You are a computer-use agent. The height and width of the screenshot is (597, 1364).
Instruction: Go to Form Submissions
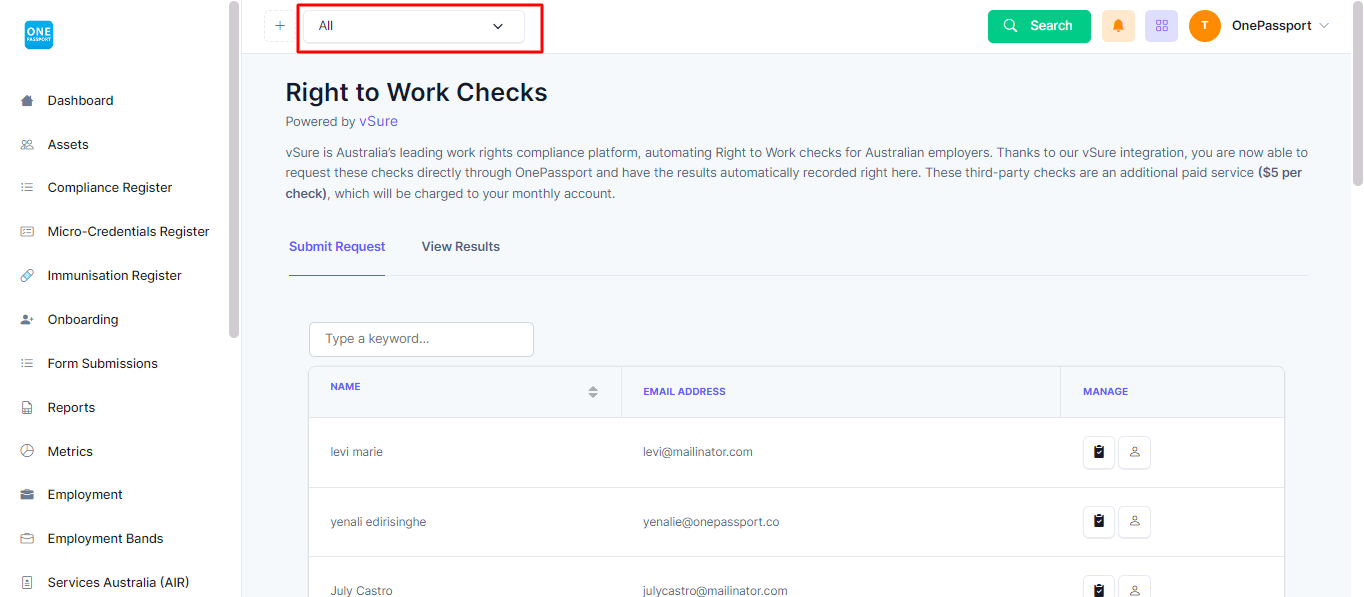102,363
